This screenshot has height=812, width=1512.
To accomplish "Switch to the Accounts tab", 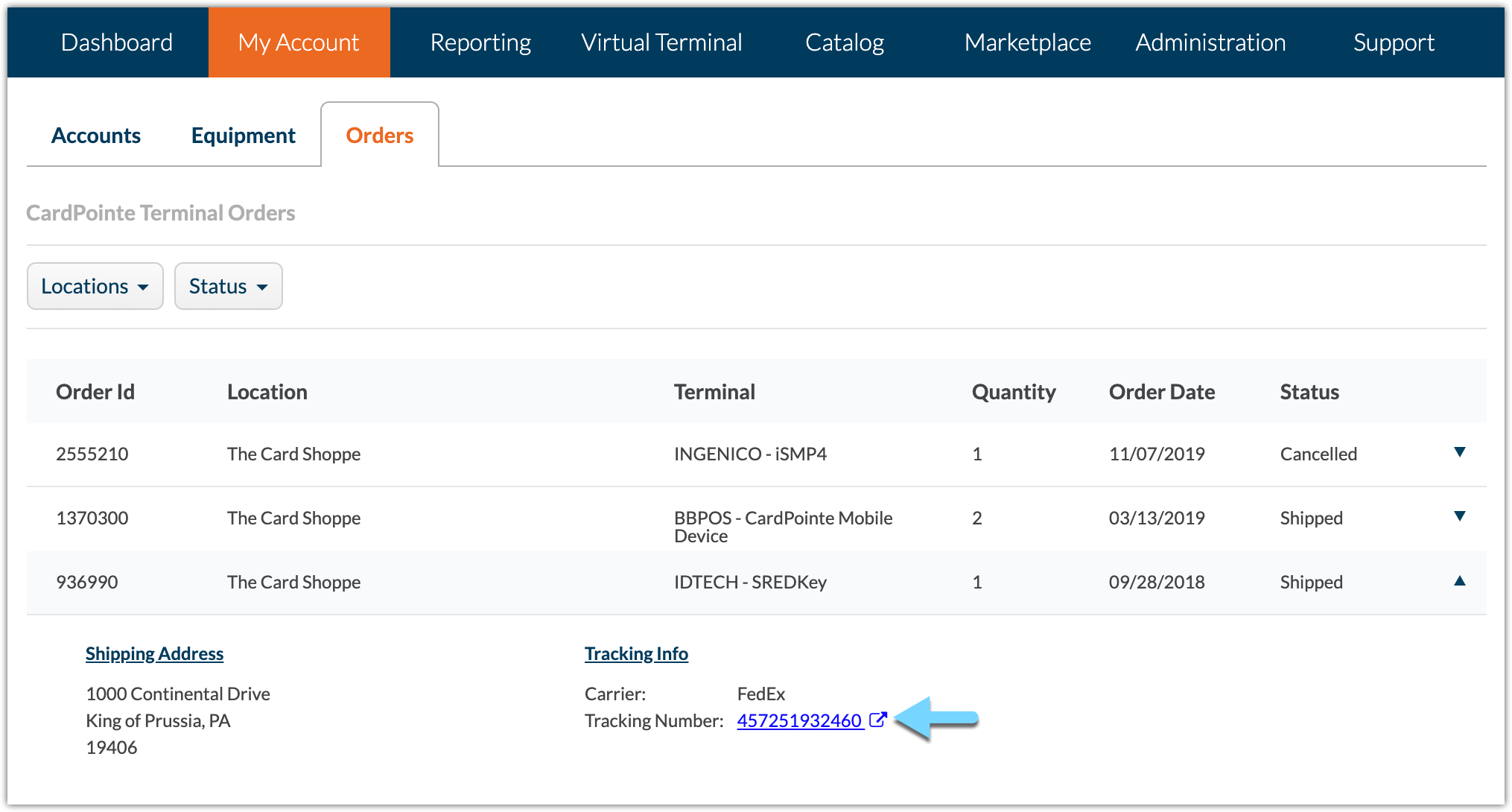I will (96, 136).
